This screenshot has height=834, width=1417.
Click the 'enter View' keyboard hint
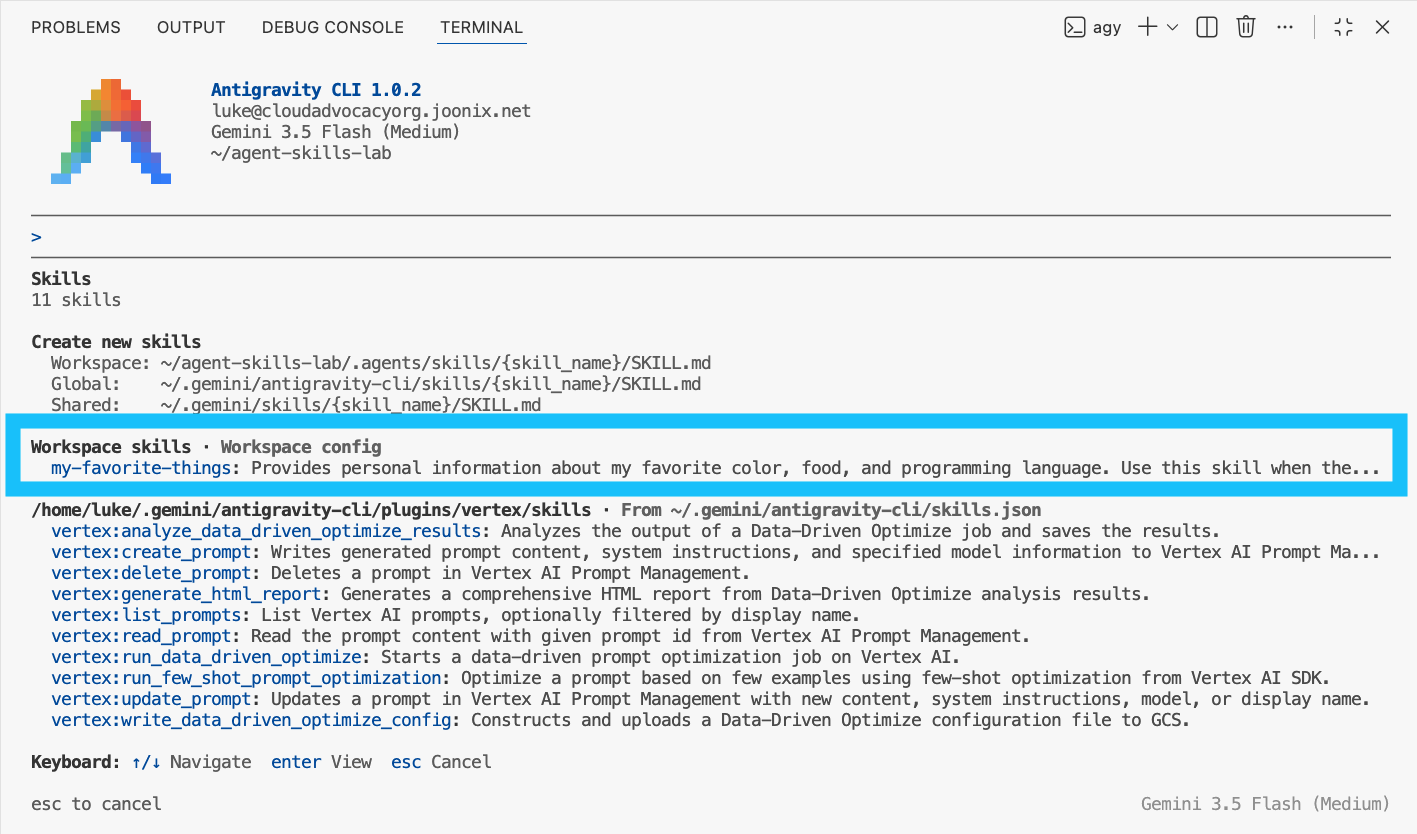click(x=321, y=762)
